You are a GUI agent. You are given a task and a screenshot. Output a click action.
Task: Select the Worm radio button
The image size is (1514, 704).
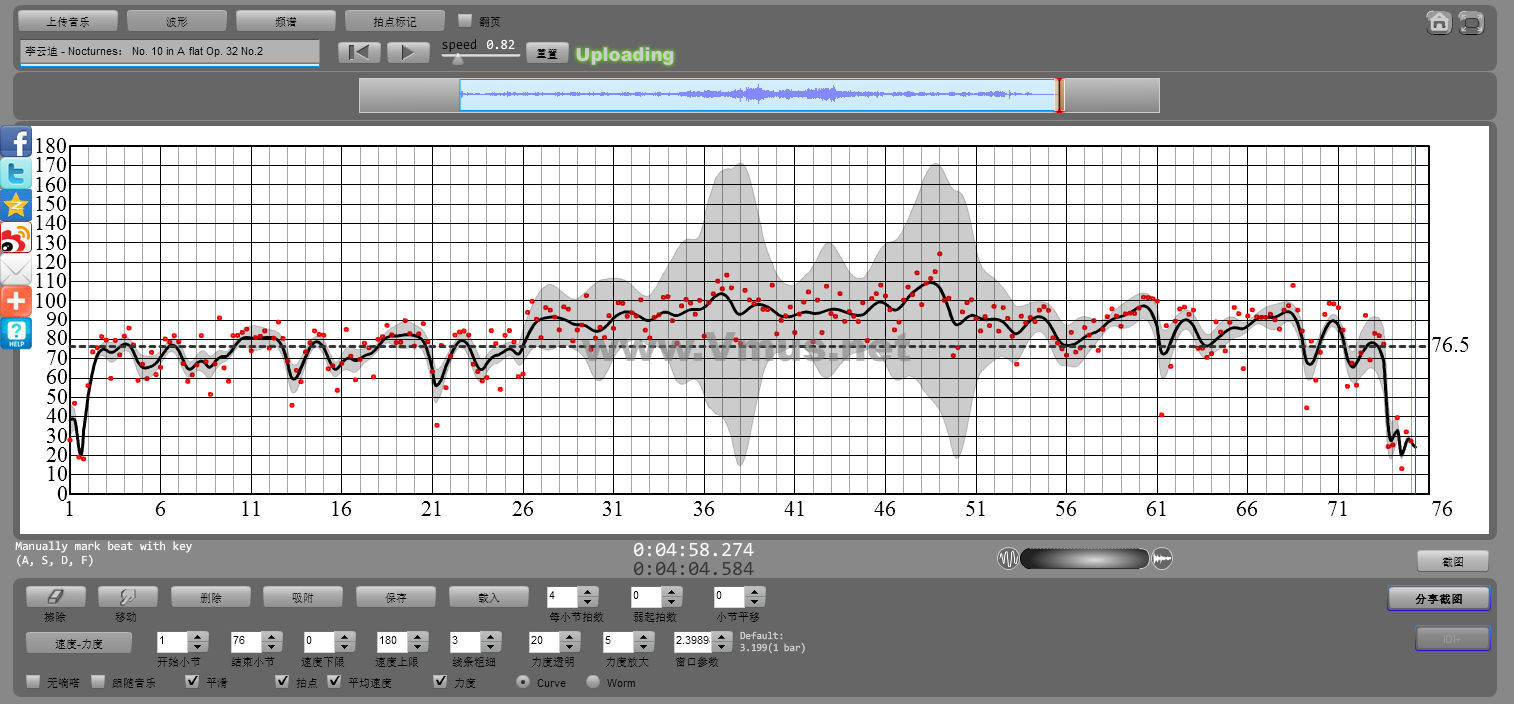click(x=593, y=682)
